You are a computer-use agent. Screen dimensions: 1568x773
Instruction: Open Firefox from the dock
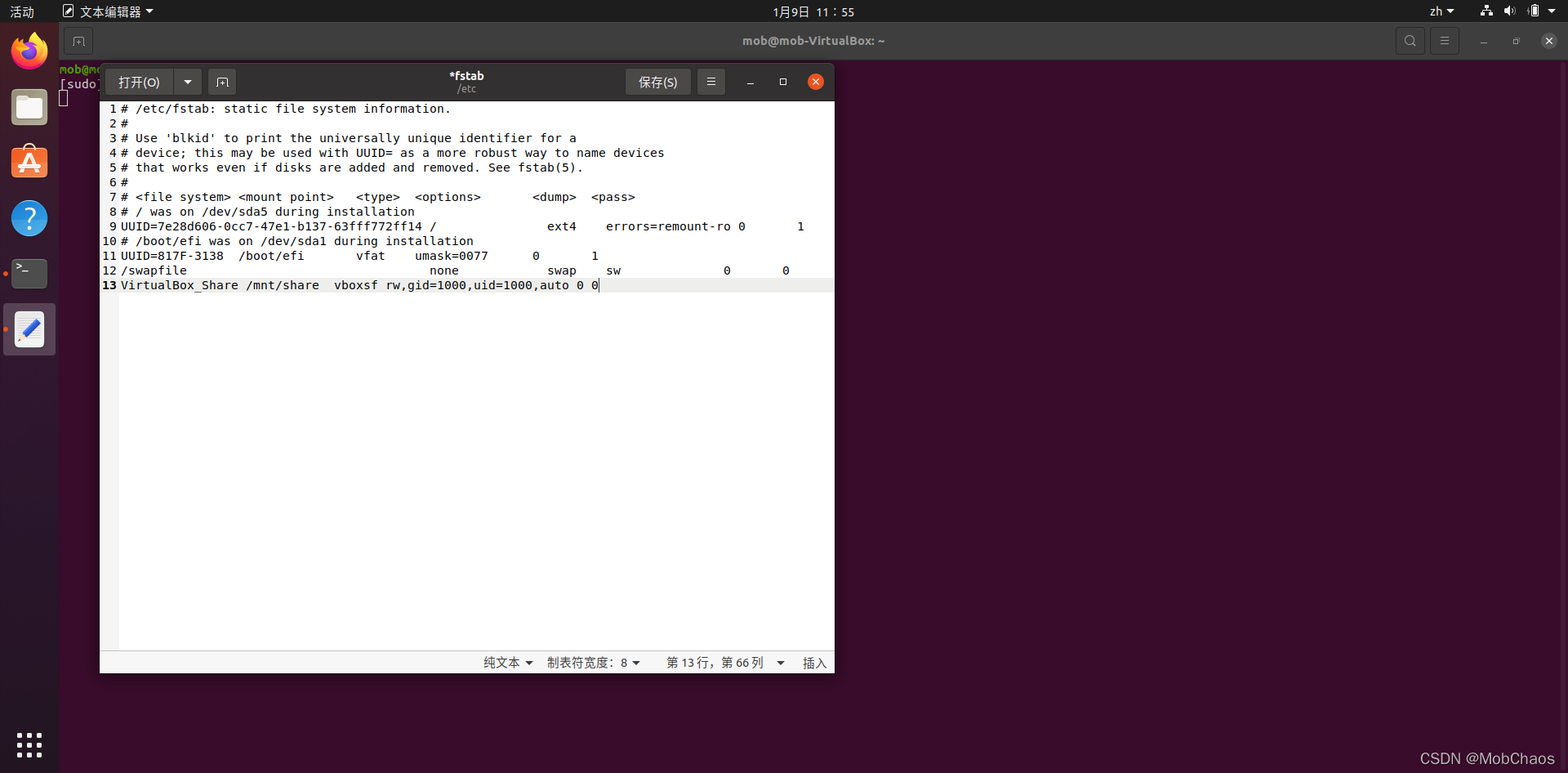[x=29, y=51]
